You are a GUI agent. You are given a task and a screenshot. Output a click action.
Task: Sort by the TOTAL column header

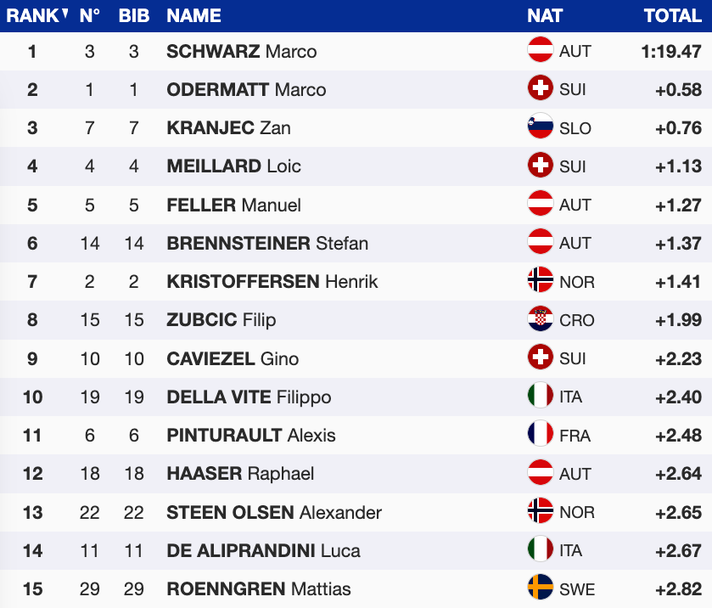[672, 16]
